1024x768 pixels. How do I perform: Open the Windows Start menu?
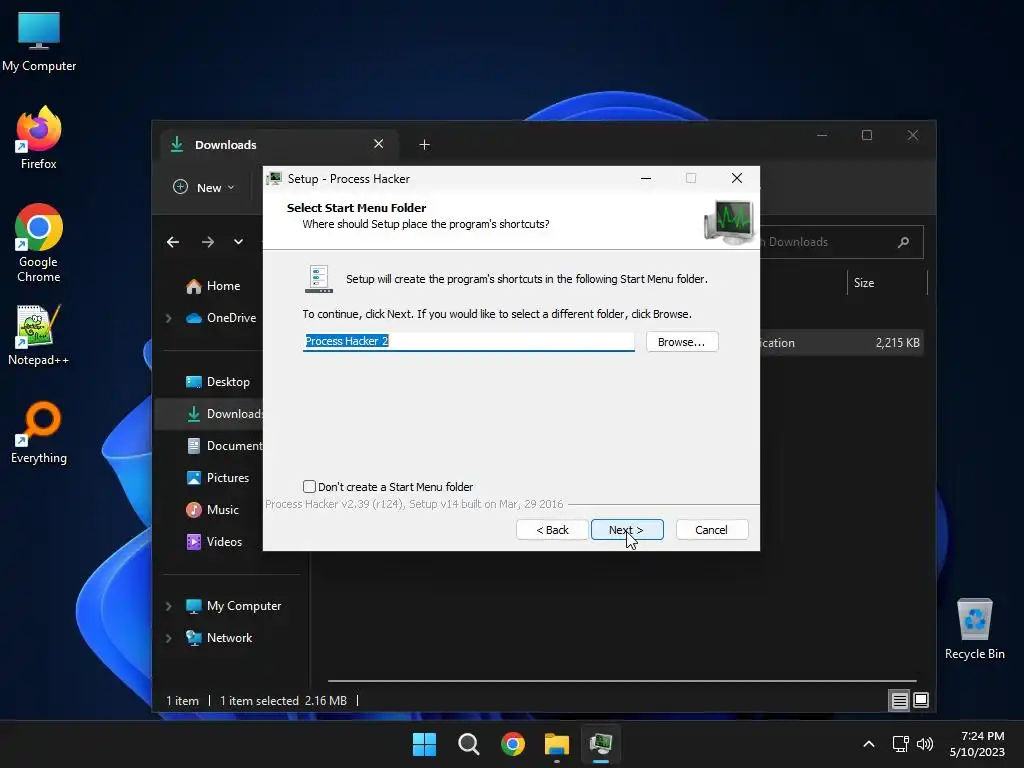[x=424, y=744]
